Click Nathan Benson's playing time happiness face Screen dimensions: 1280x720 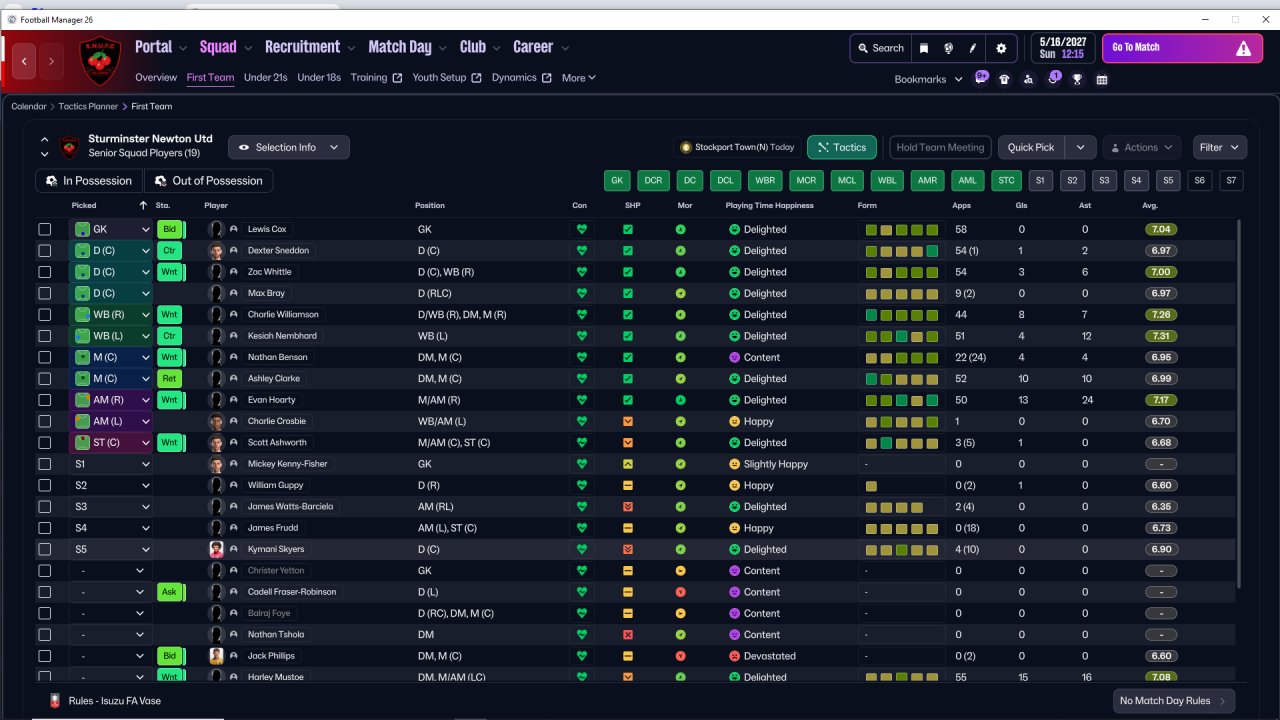tap(734, 357)
